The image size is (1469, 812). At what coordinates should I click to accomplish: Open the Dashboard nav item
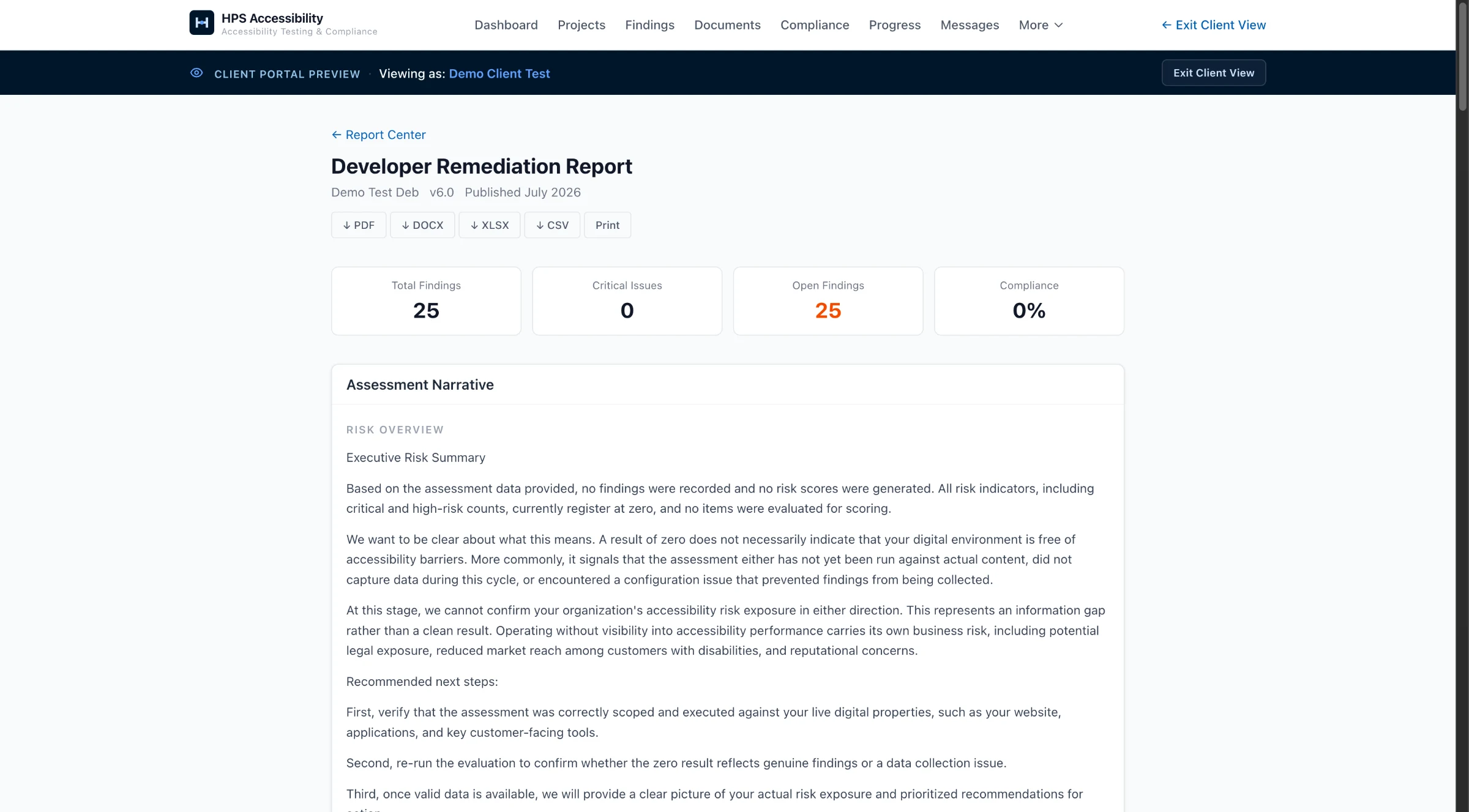point(506,25)
